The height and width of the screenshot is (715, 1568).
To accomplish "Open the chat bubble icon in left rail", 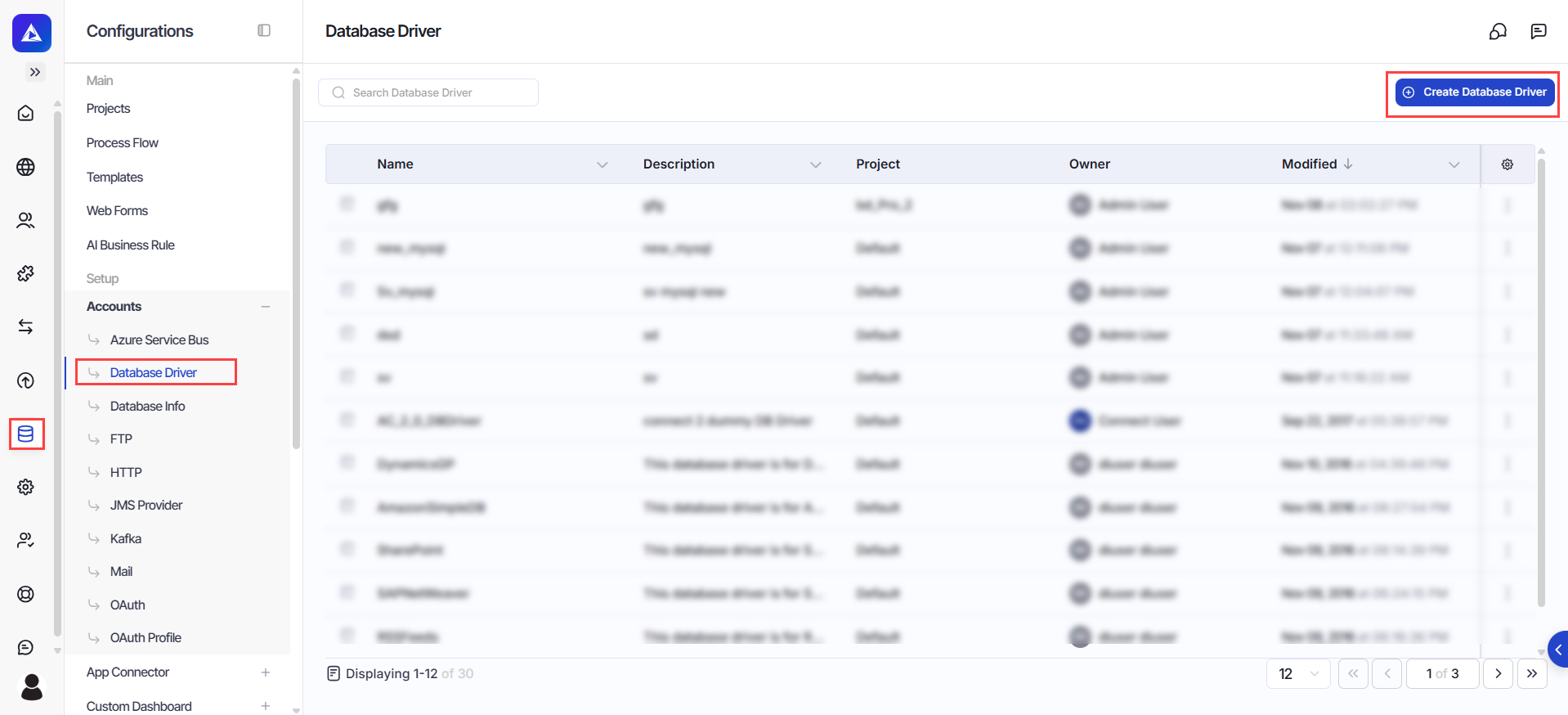I will 25,647.
